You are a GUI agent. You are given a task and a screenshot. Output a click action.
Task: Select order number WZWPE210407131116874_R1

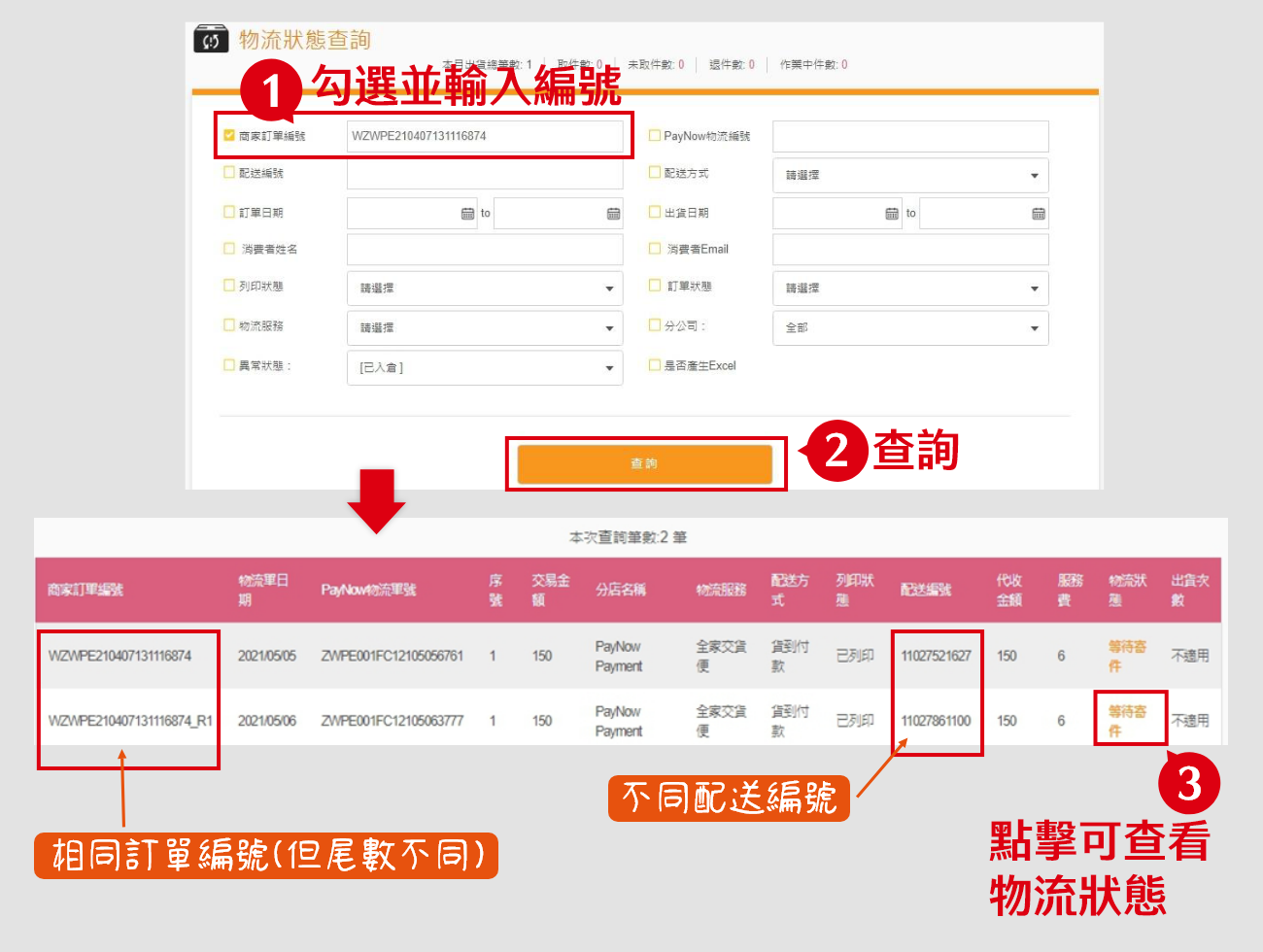pos(130,721)
